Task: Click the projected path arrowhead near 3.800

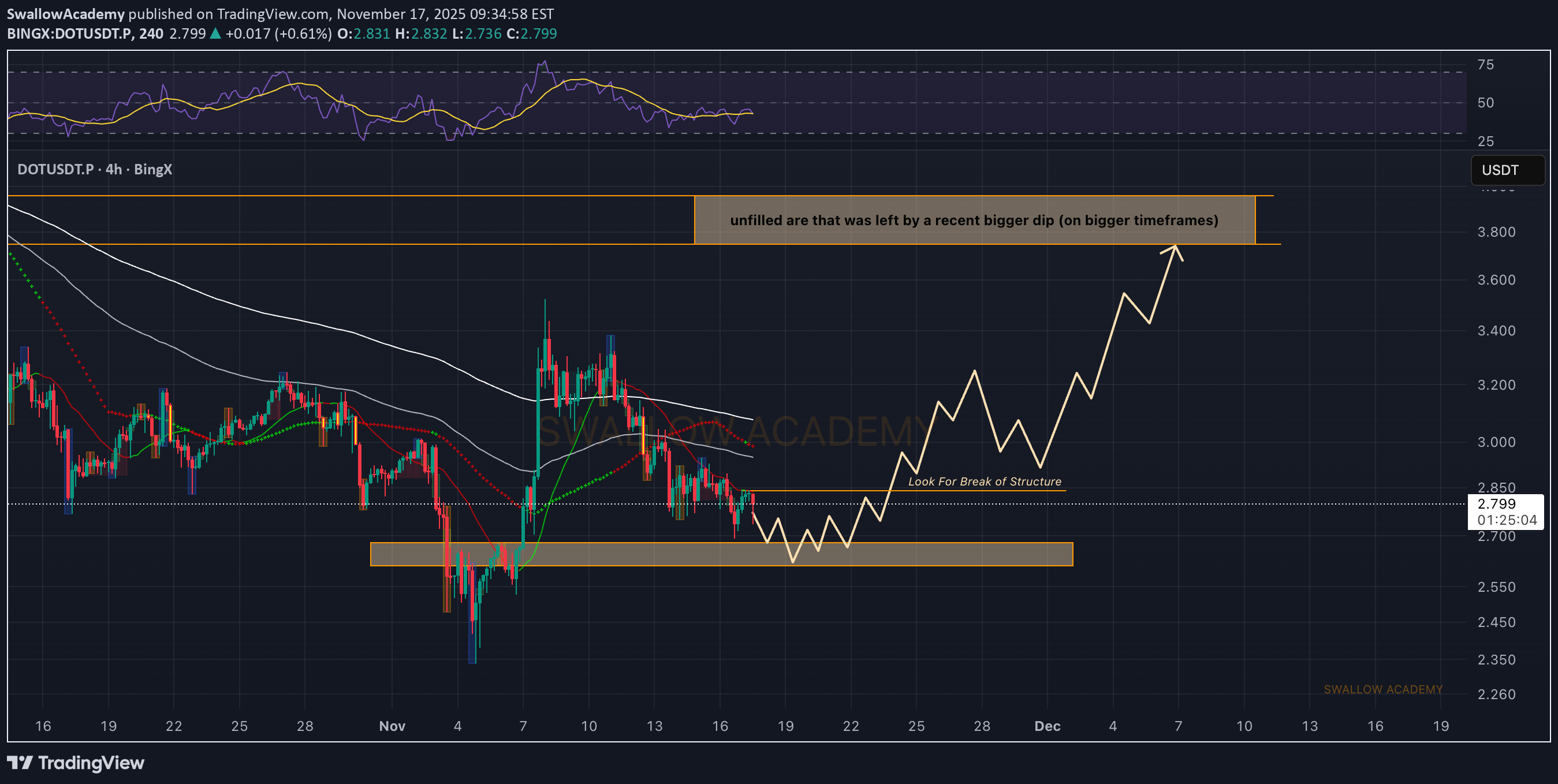Action: pos(1175,248)
